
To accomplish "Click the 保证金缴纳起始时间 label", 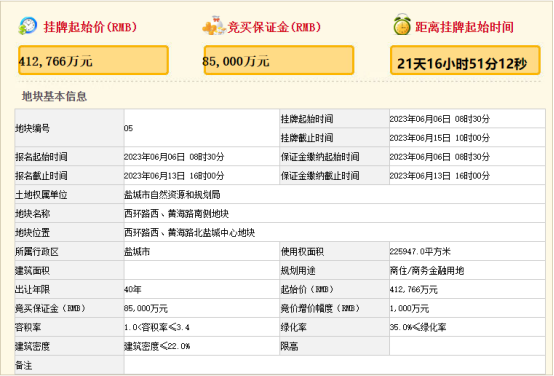I will point(320,157).
